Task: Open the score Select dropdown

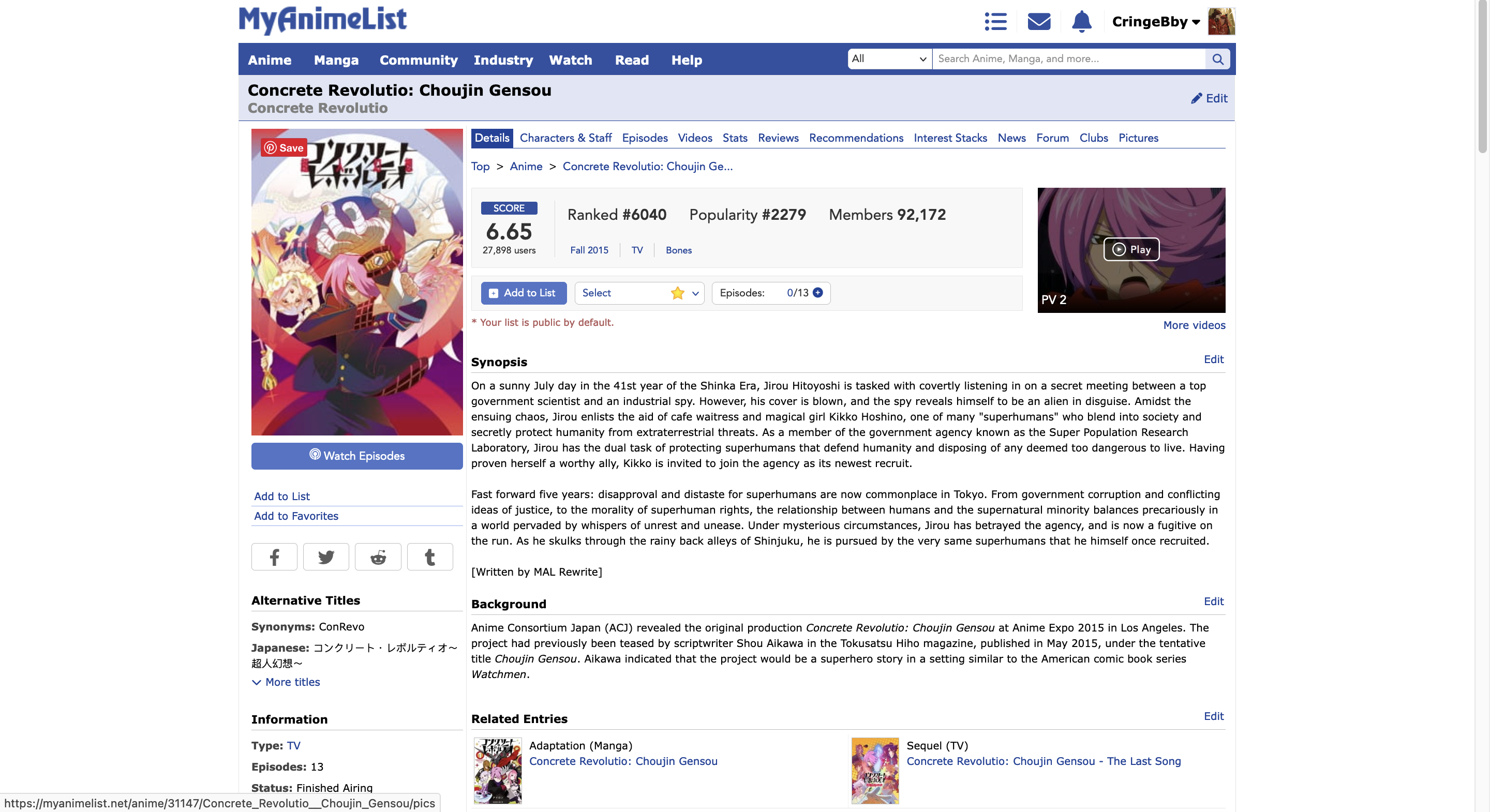Action: click(x=639, y=293)
